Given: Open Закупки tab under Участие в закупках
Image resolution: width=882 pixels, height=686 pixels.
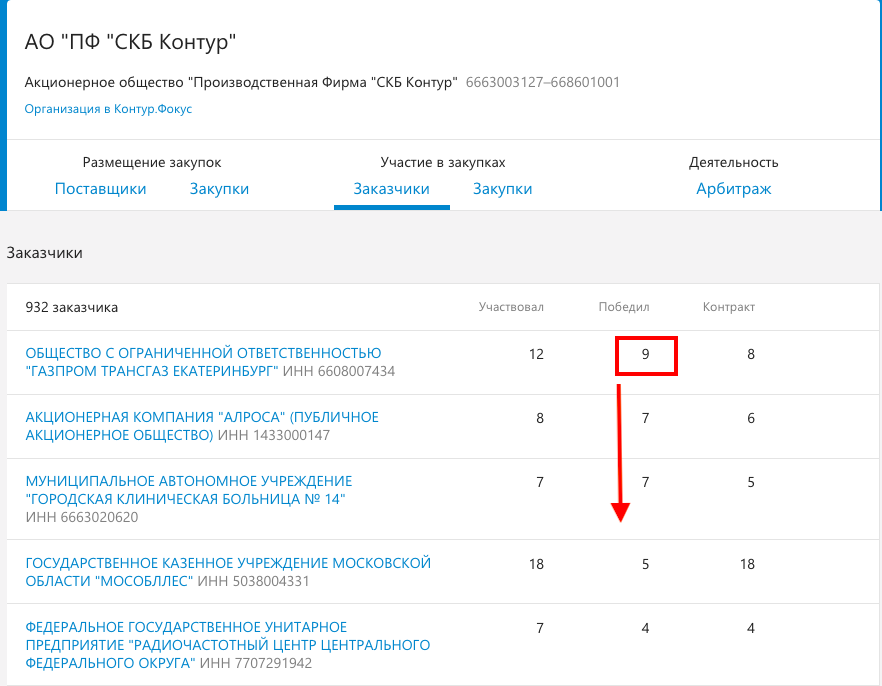Looking at the screenshot, I should [x=502, y=189].
